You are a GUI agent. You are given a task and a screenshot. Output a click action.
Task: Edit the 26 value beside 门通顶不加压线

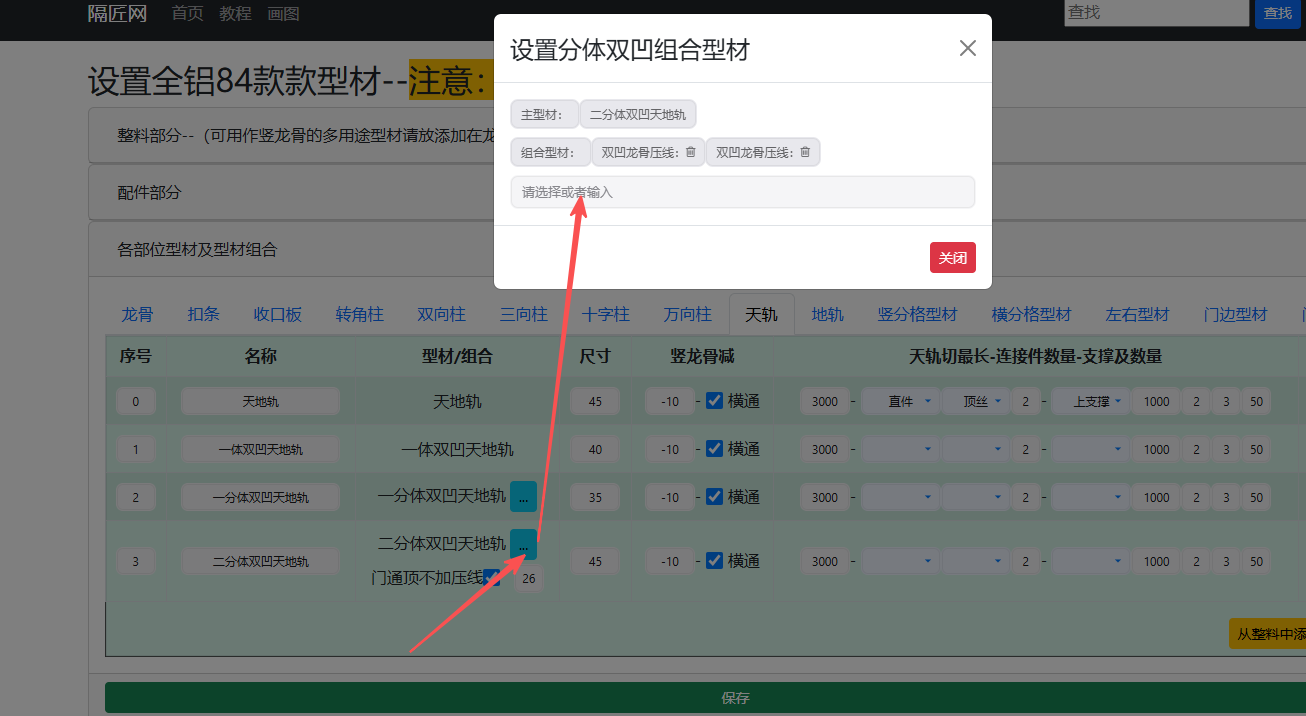[x=529, y=578]
